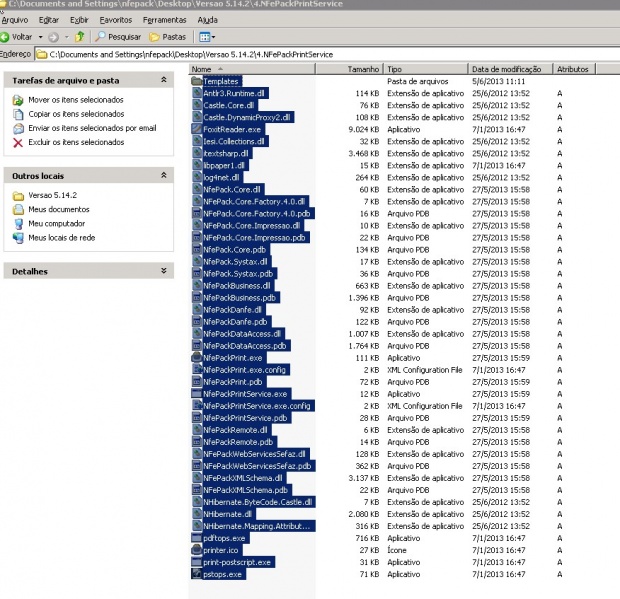The width and height of the screenshot is (620, 599).
Task: Click the Voltar back arrow icon
Action: (x=6, y=36)
